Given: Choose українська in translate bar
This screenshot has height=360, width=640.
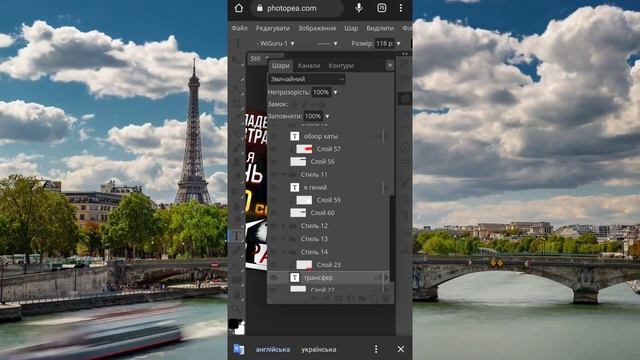Looking at the screenshot, I should pos(319,349).
